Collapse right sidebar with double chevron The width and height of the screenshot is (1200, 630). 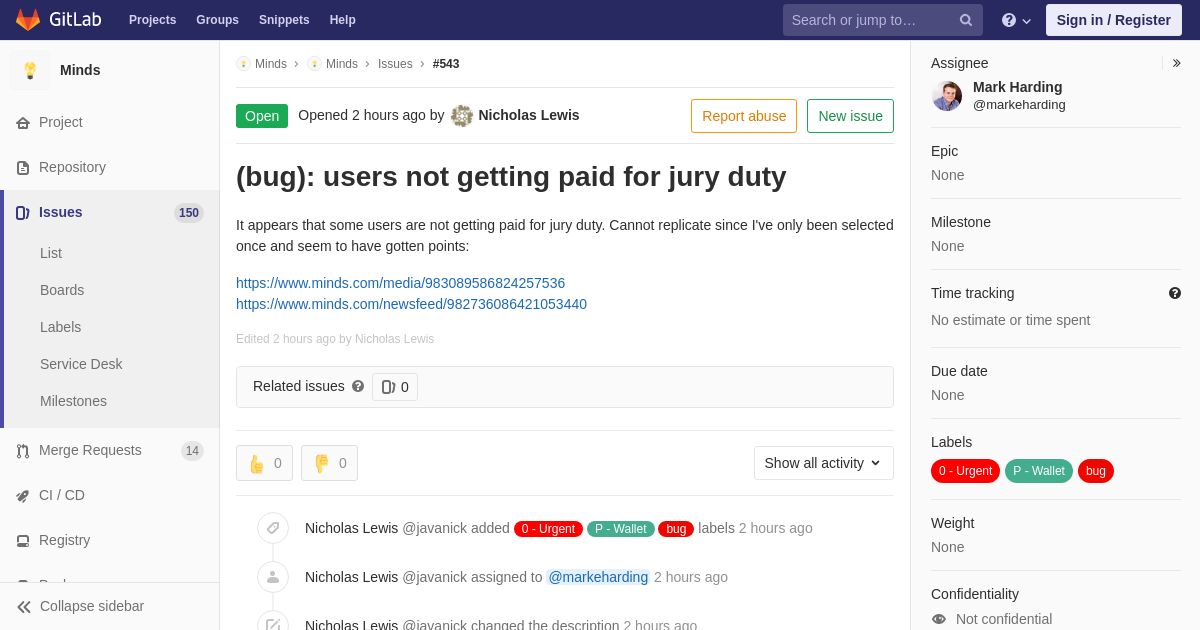click(1176, 63)
